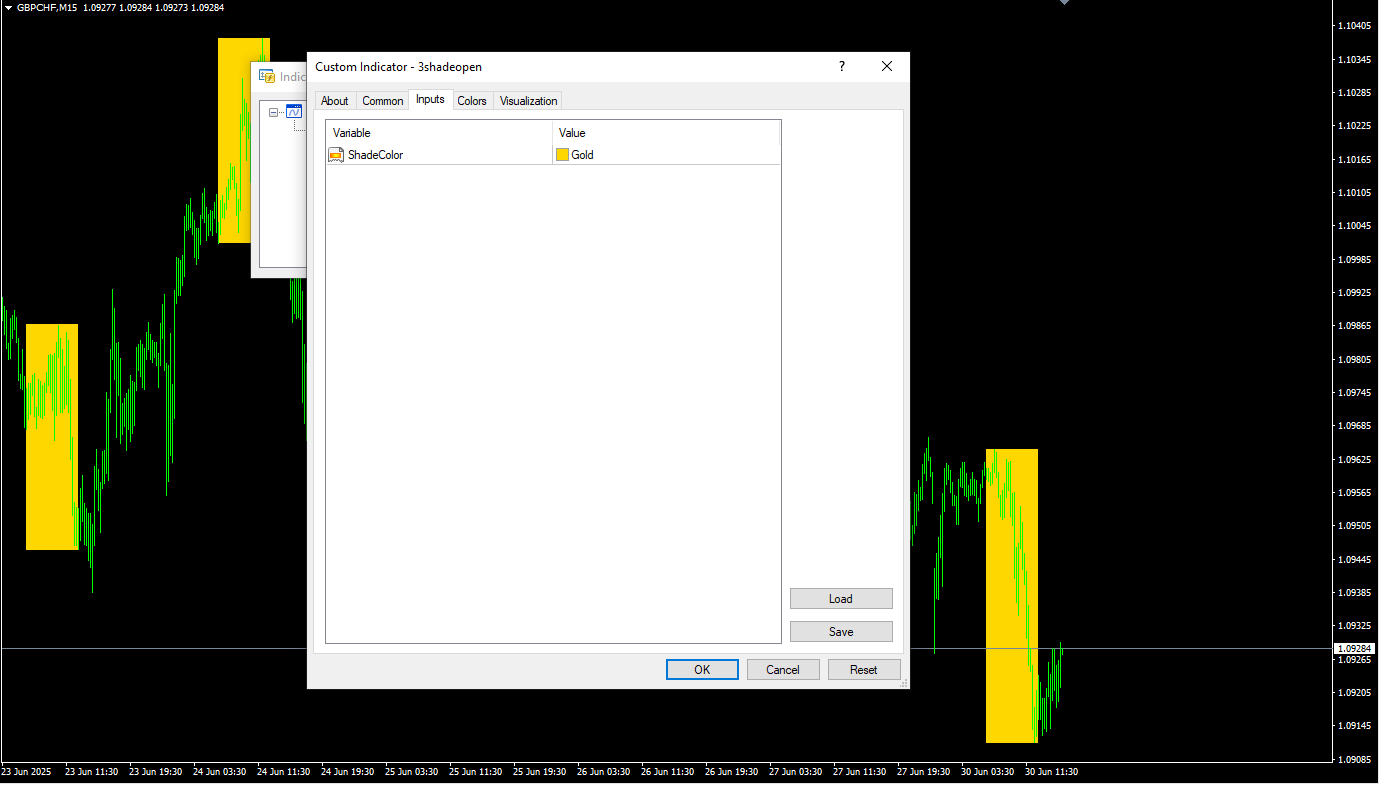Click the current price label 1.09284
1380x785 pixels.
pos(1355,649)
